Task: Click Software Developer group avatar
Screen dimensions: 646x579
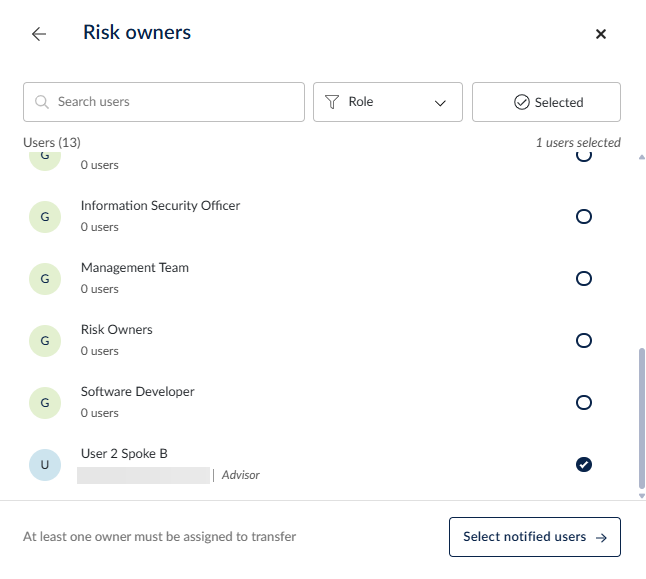Action: [x=44, y=402]
